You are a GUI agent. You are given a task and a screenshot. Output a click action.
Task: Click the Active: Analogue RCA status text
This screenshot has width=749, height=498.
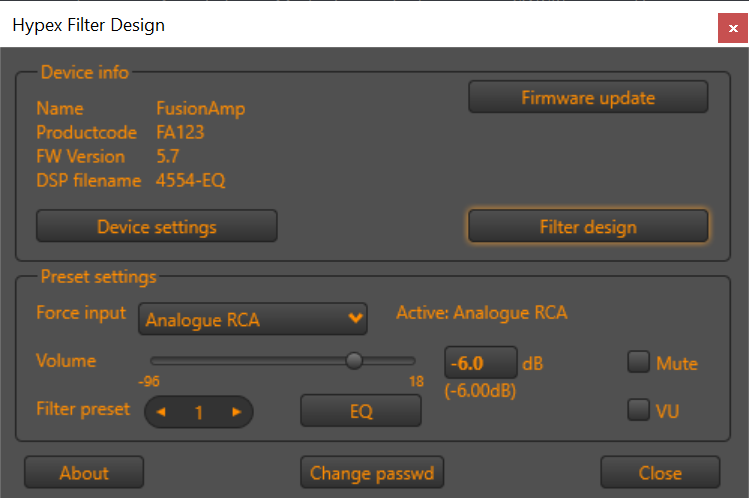click(x=482, y=313)
